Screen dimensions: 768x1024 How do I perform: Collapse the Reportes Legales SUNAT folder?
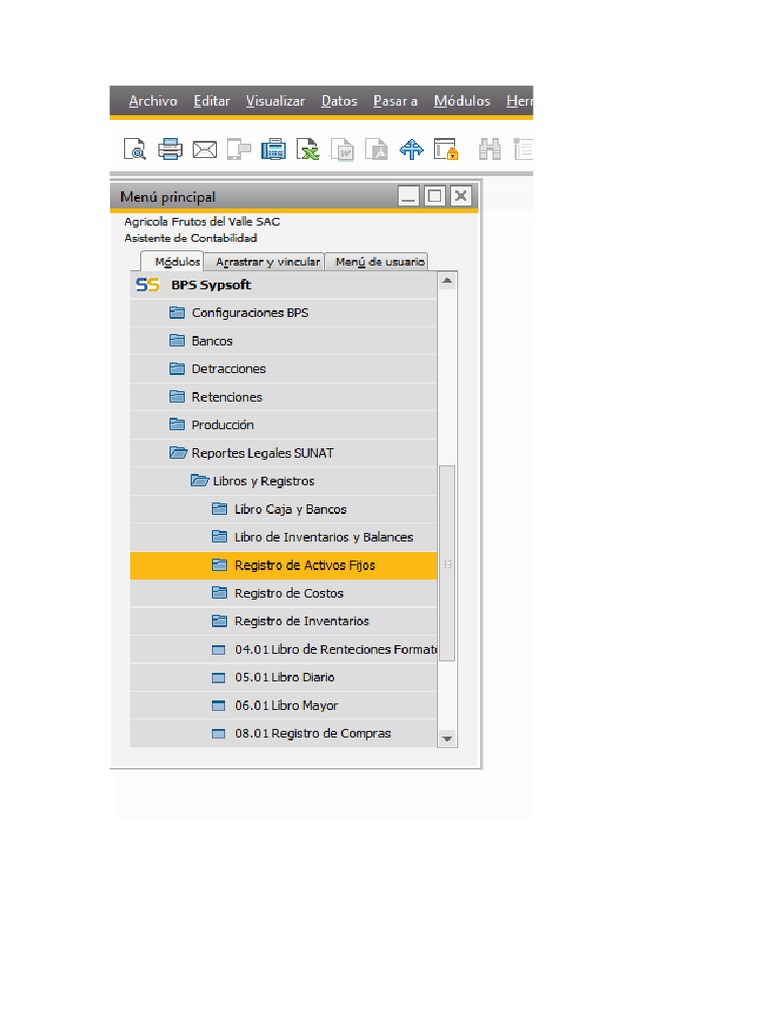pyautogui.click(x=283, y=453)
